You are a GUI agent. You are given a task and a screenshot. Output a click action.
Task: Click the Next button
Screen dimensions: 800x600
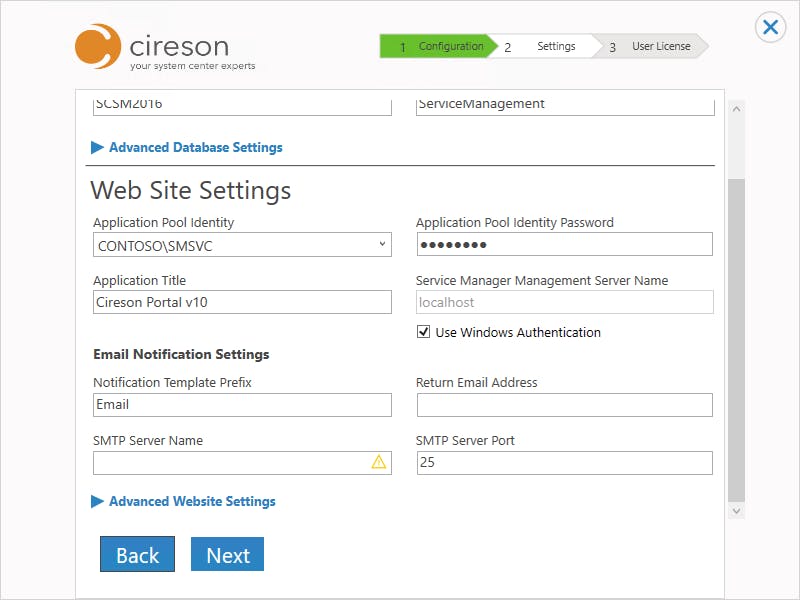pyautogui.click(x=228, y=554)
